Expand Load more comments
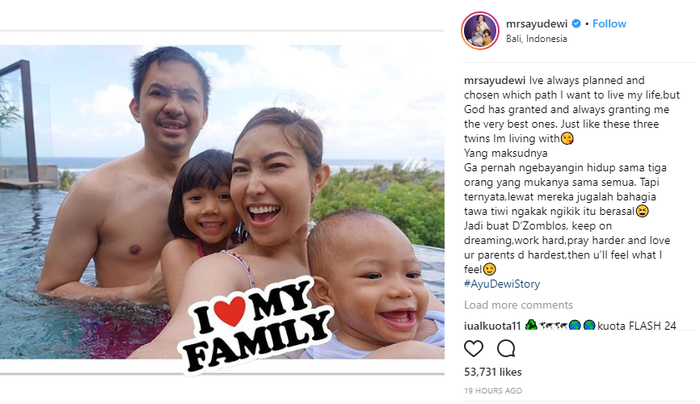 [518, 305]
